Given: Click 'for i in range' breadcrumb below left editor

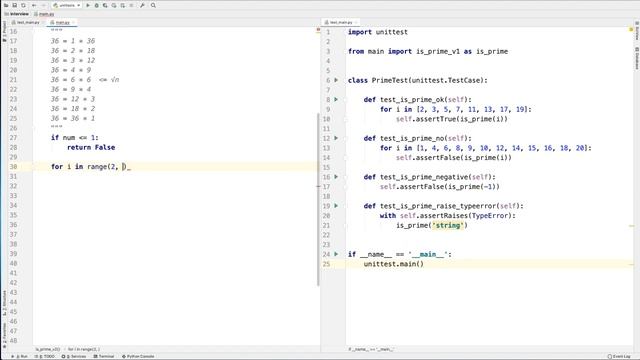Looking at the screenshot, I should coord(84,349).
